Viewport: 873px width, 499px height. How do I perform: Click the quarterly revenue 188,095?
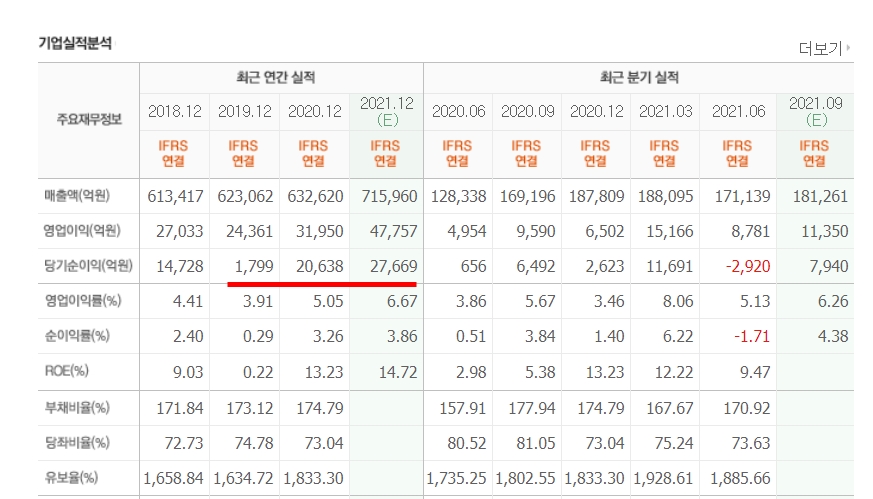pos(665,197)
